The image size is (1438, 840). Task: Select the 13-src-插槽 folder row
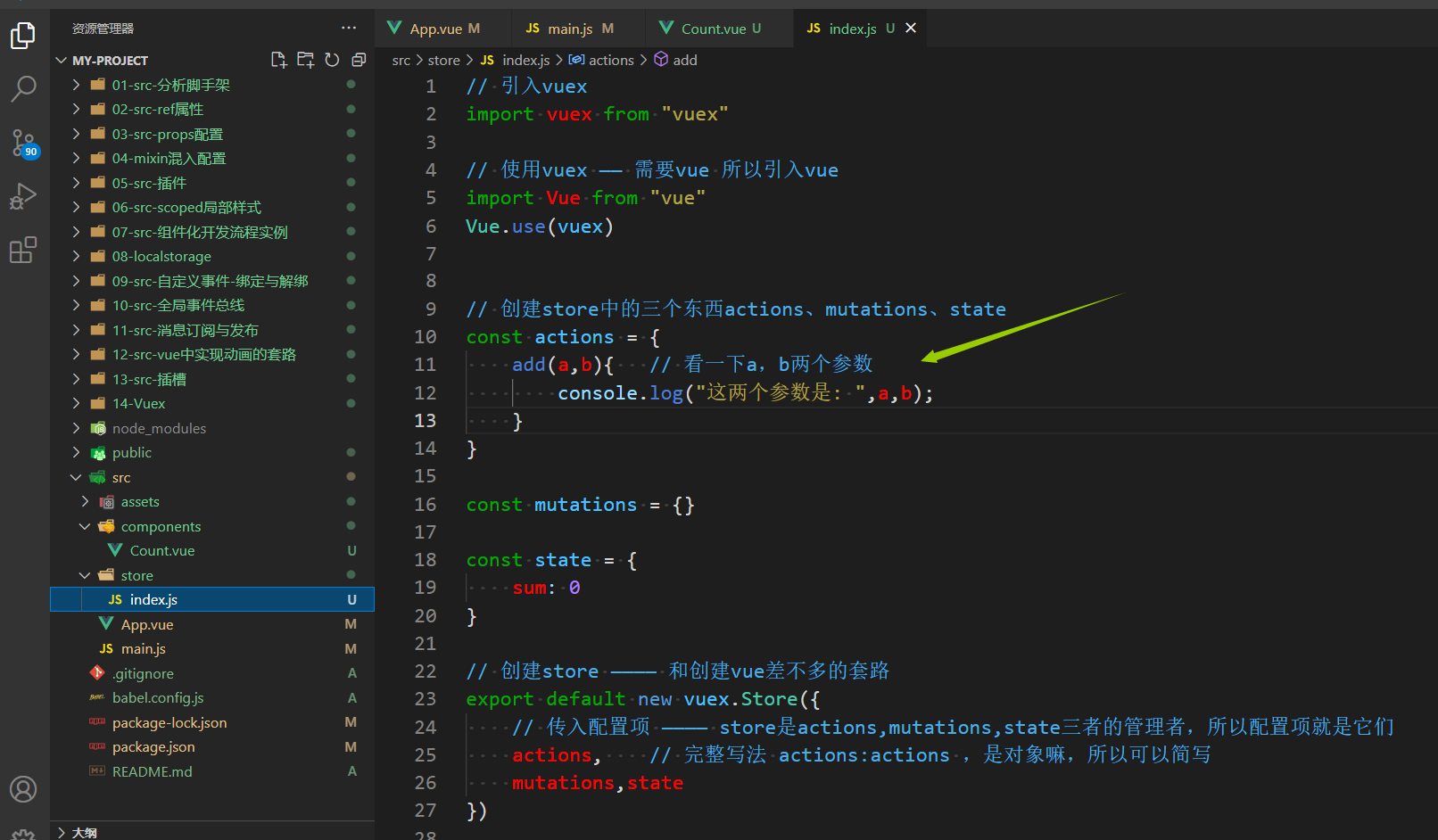pyautogui.click(x=212, y=379)
